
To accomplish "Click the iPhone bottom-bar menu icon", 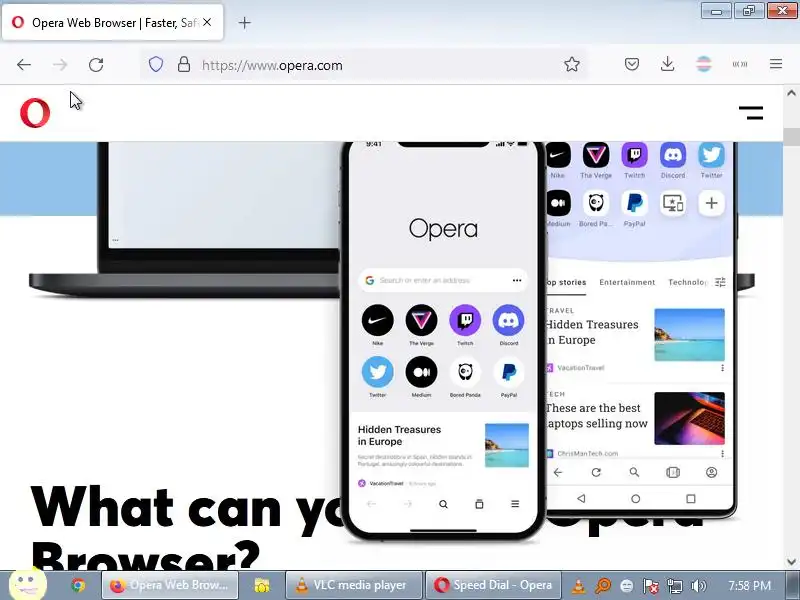I will pos(515,504).
